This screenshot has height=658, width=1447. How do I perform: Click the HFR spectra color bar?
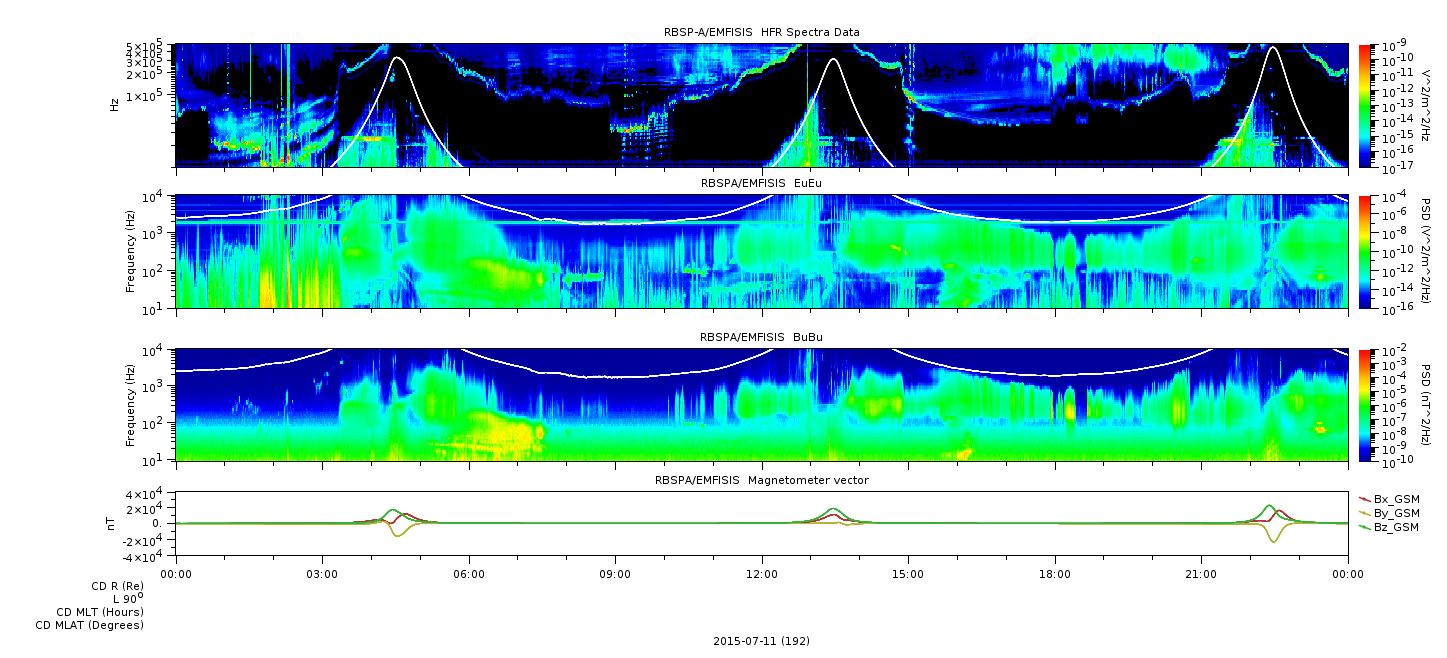click(x=1364, y=105)
